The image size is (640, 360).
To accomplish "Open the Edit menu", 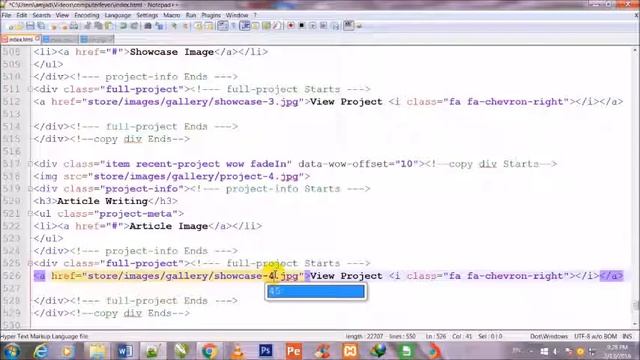I will pyautogui.click(x=22, y=15).
